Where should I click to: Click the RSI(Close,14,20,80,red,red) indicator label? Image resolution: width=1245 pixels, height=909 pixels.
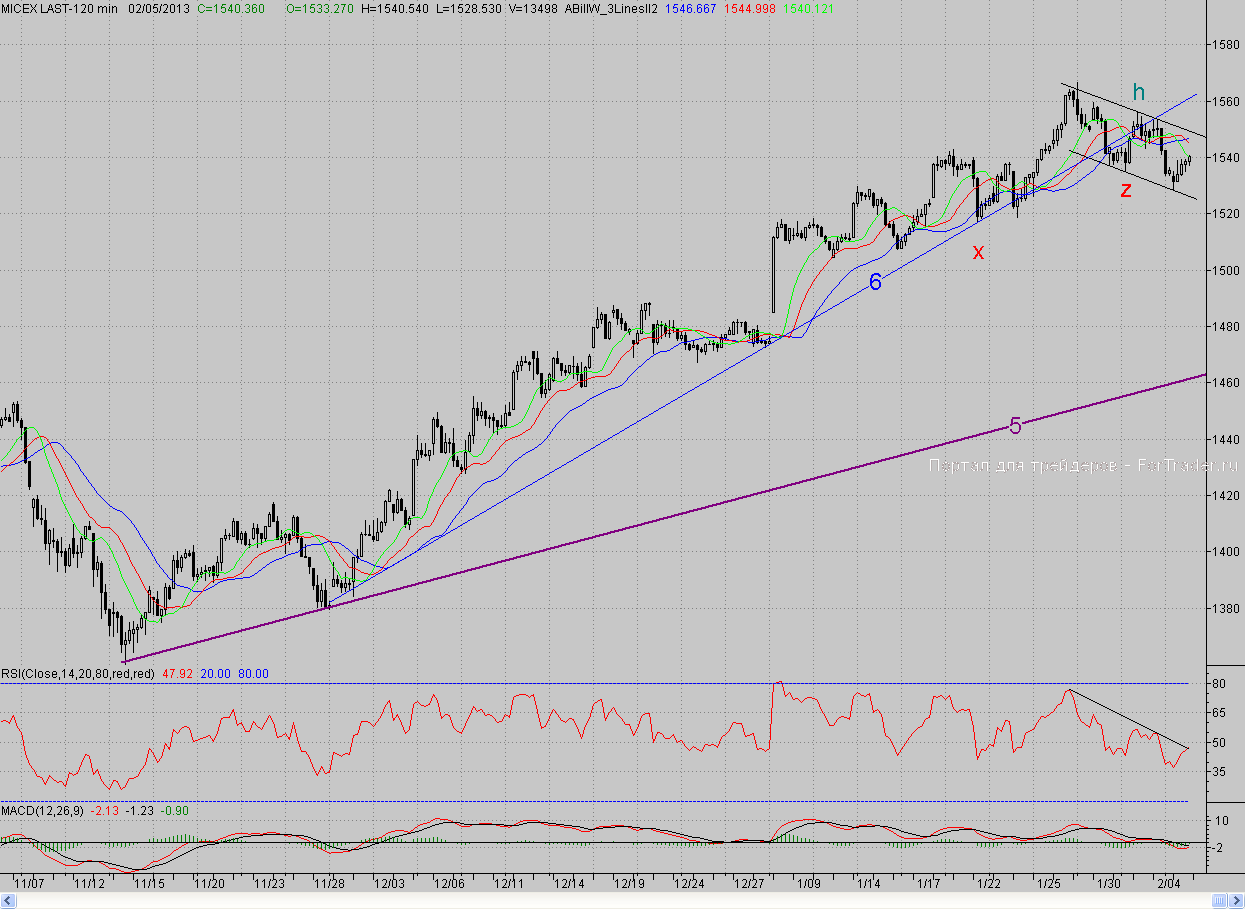click(78, 675)
